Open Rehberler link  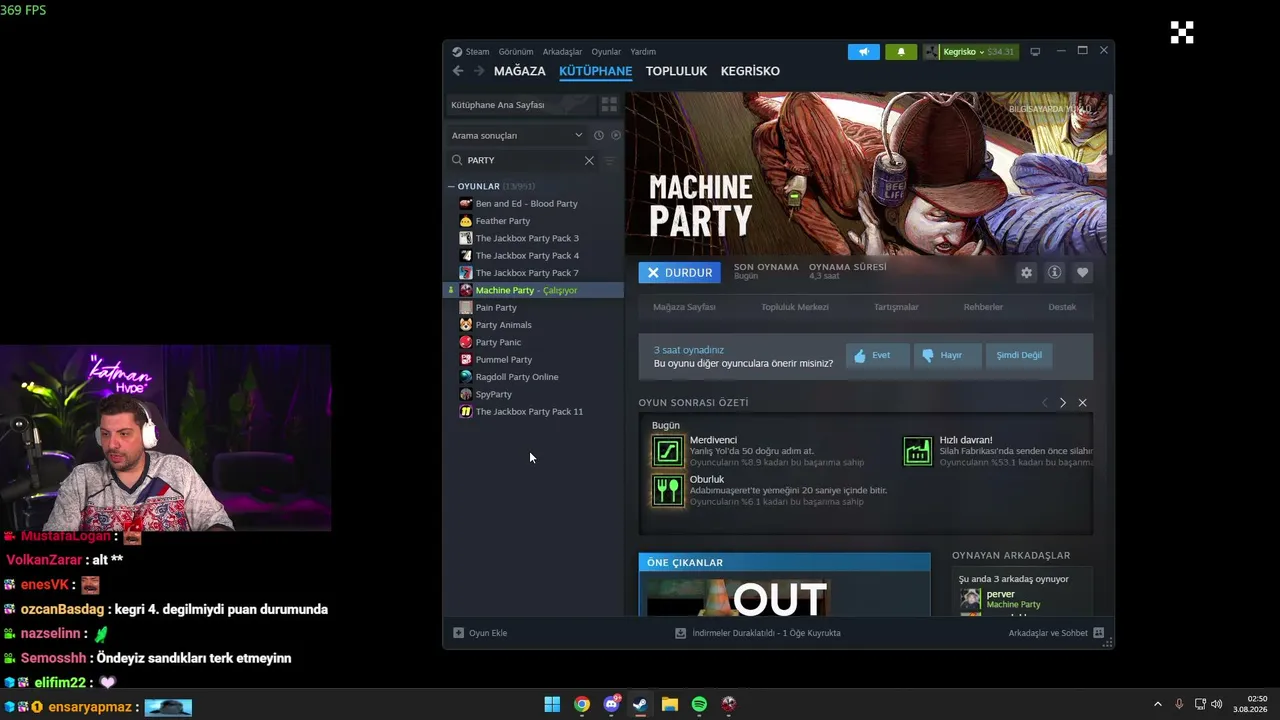(983, 307)
